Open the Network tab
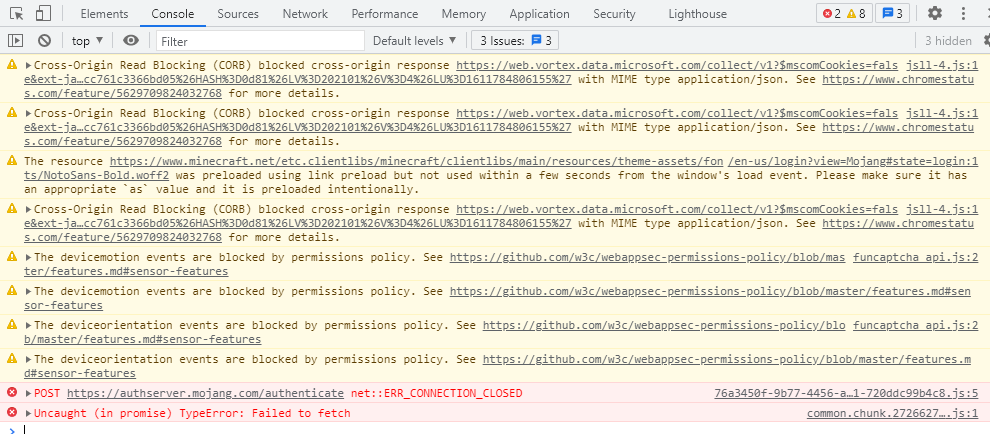This screenshot has width=990, height=434. [305, 14]
